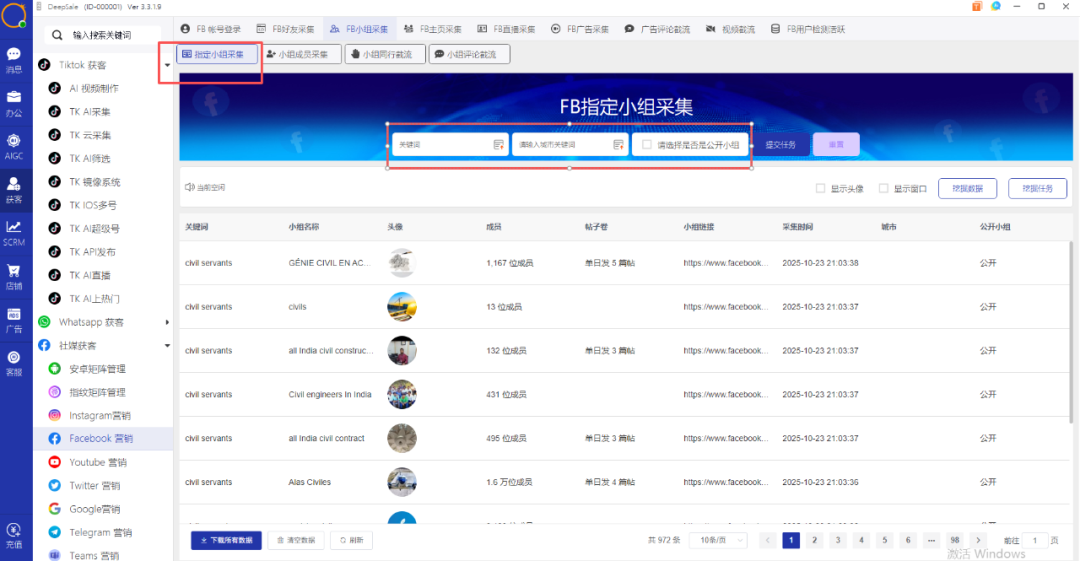
Task: Click the 前往 page number input box
Action: tap(1035, 540)
